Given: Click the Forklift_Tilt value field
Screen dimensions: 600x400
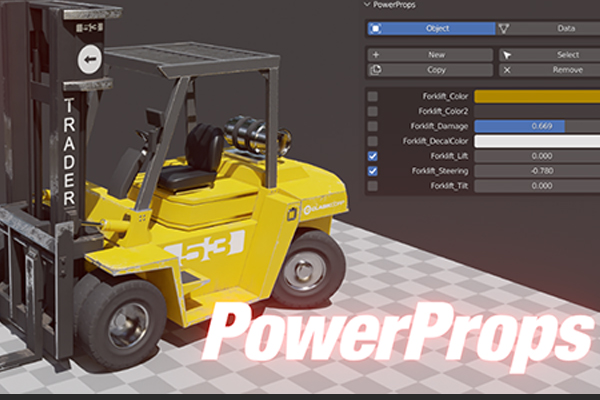Looking at the screenshot, I should 537,186.
